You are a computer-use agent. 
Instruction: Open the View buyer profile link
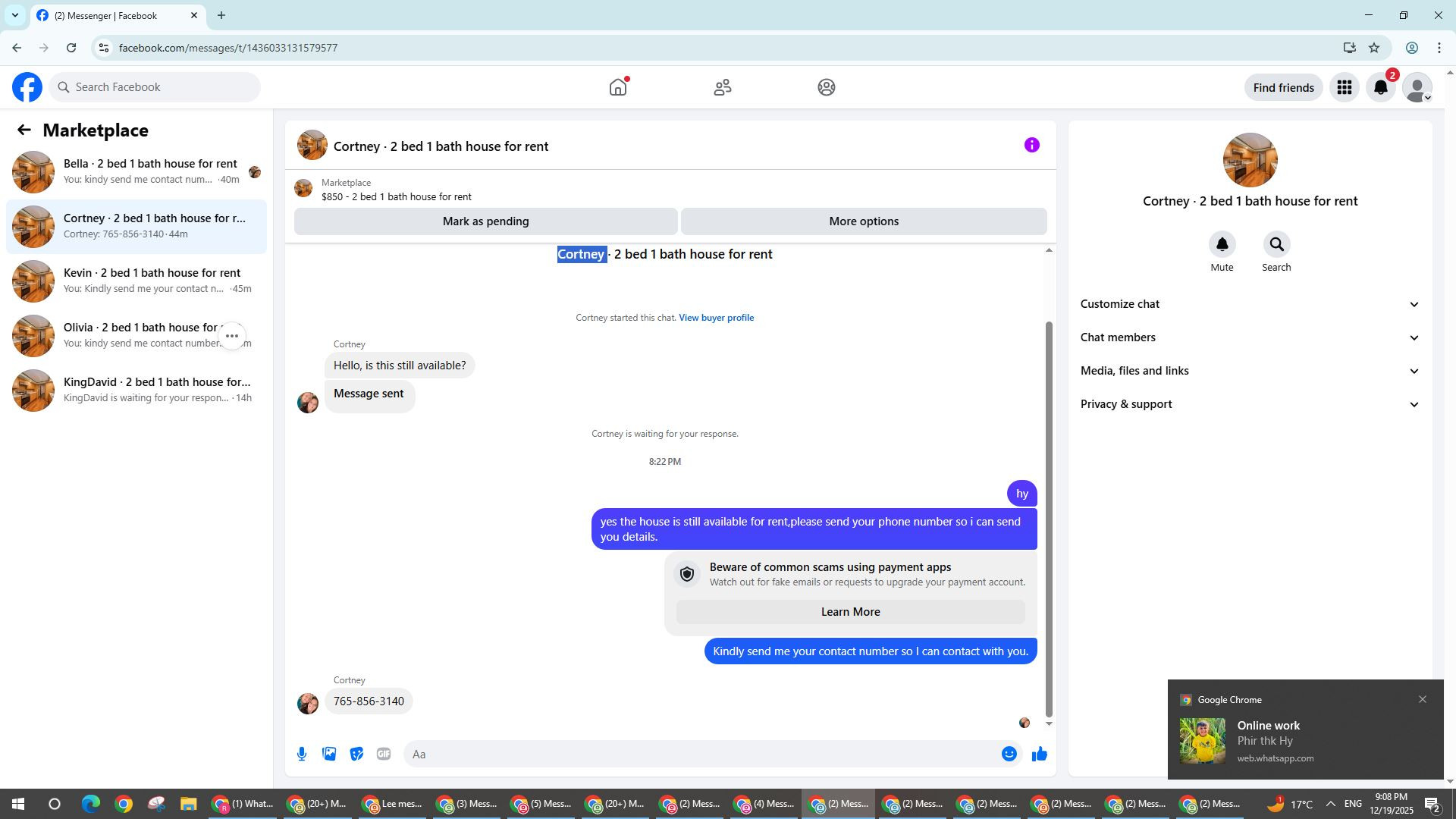point(716,318)
